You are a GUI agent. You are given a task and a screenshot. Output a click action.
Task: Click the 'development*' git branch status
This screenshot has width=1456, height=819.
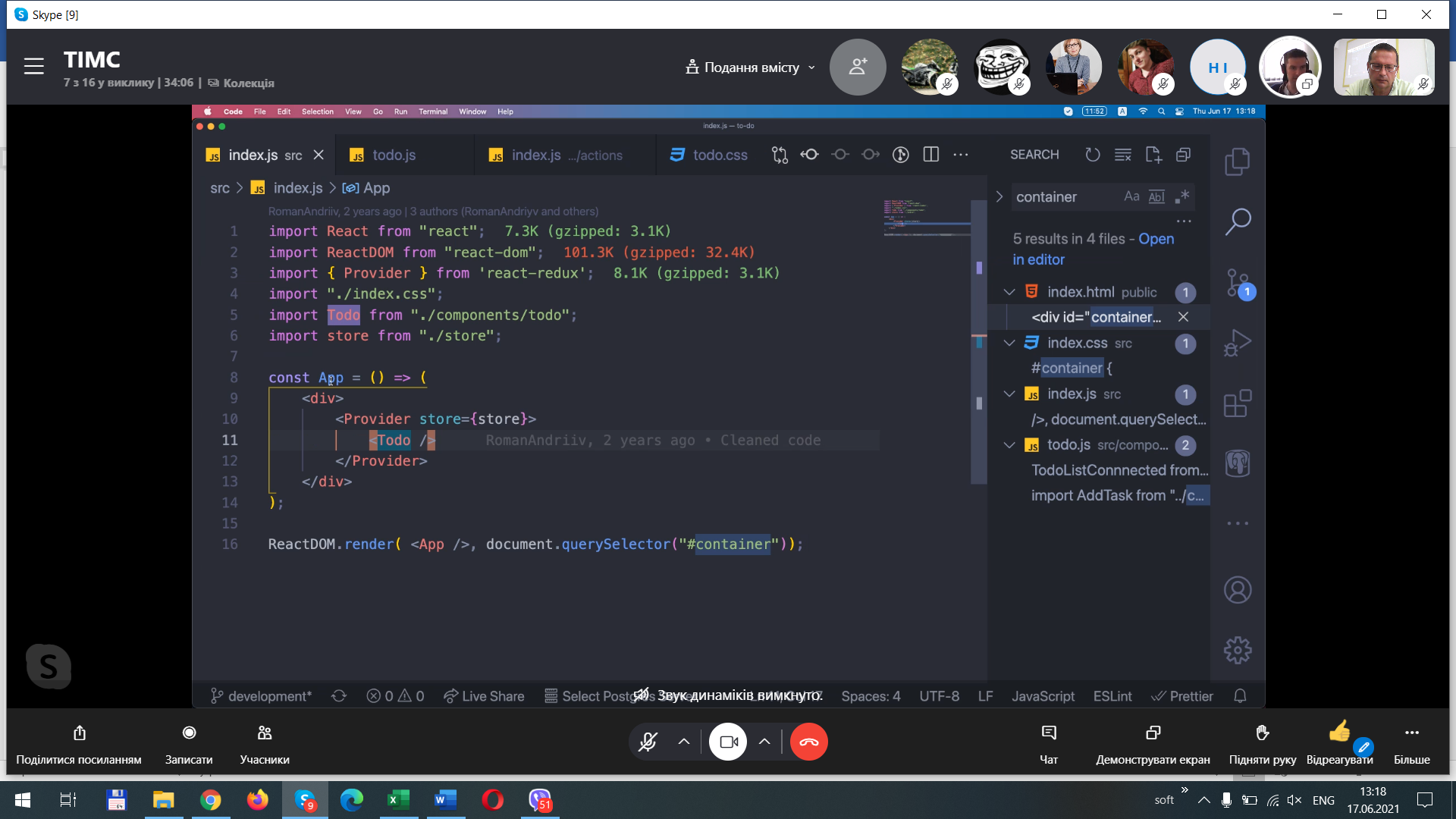pyautogui.click(x=261, y=696)
